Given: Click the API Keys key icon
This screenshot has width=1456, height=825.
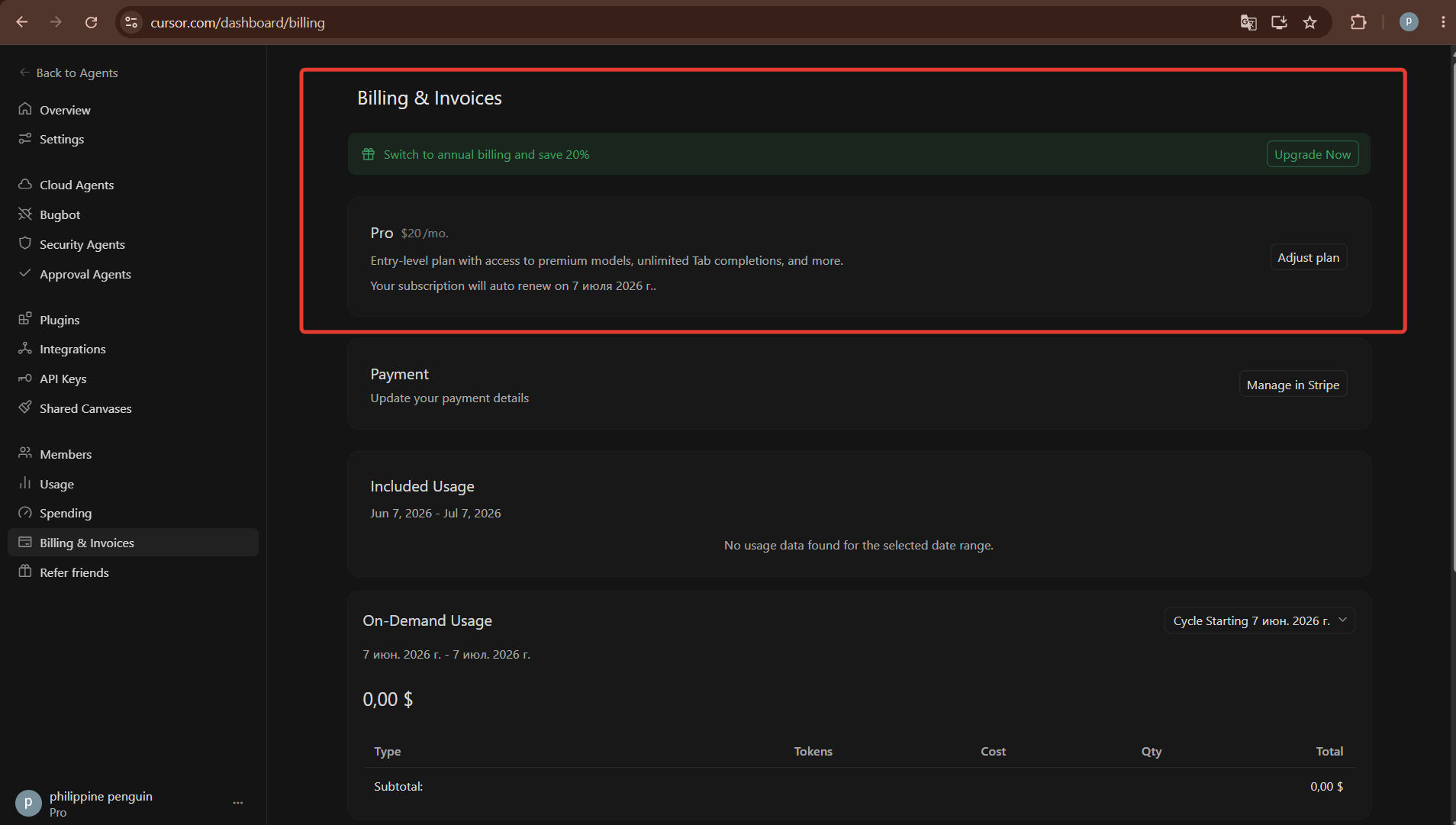Looking at the screenshot, I should pyautogui.click(x=25, y=378).
